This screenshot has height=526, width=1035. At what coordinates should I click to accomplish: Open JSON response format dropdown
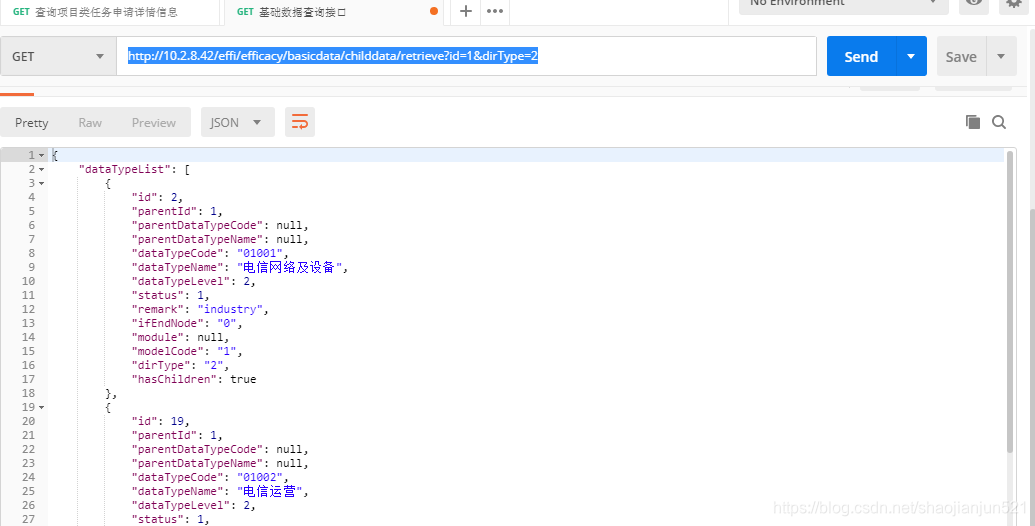pyautogui.click(x=238, y=122)
